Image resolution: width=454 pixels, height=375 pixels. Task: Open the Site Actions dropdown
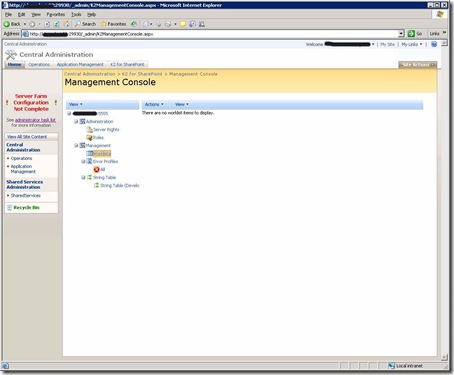[417, 65]
